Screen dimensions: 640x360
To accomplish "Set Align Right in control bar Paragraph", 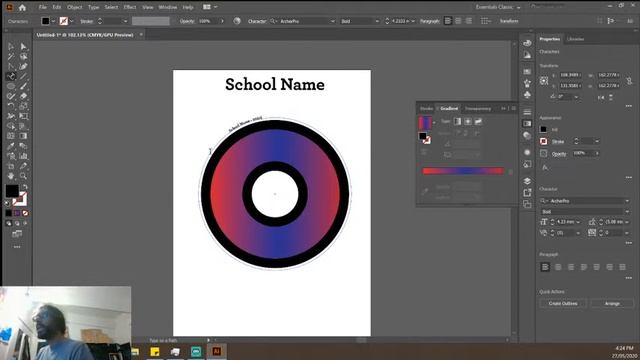I will click(469, 21).
